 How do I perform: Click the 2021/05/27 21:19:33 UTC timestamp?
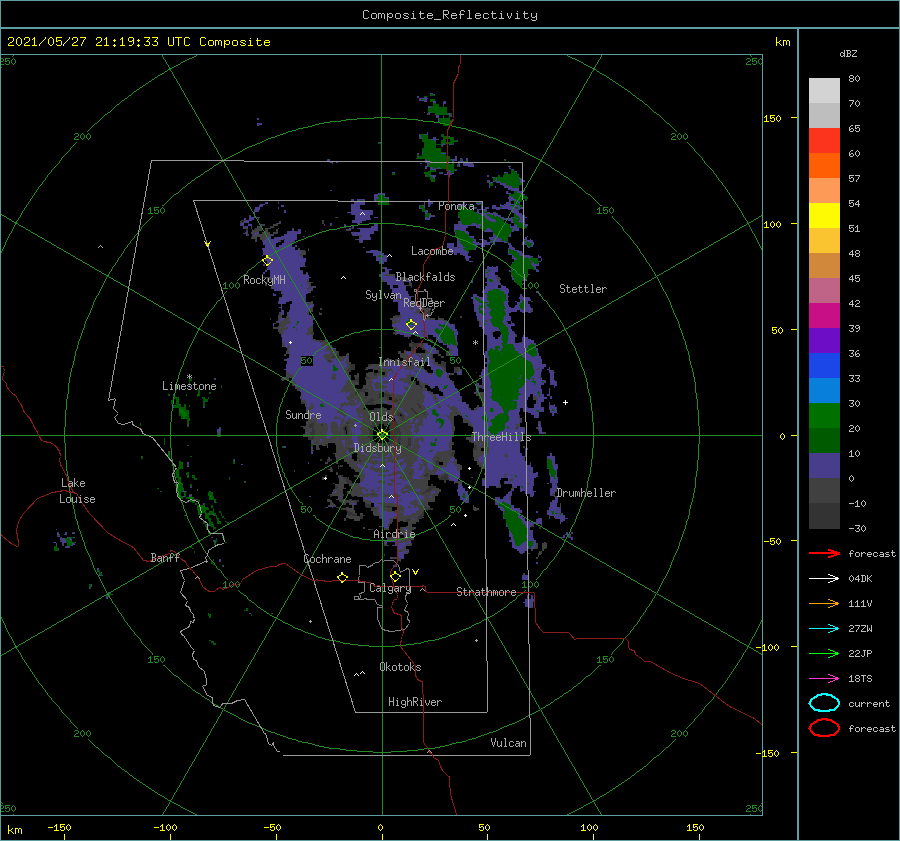tap(100, 41)
